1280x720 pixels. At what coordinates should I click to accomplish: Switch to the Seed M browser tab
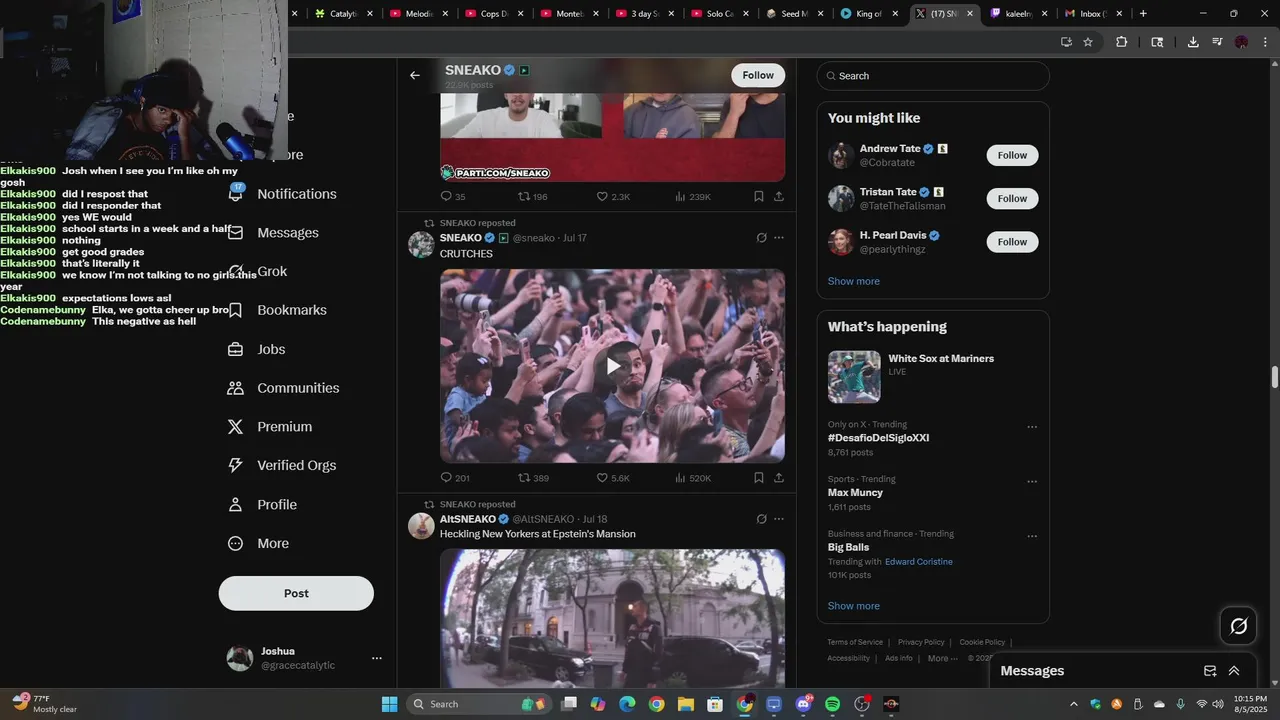point(795,14)
